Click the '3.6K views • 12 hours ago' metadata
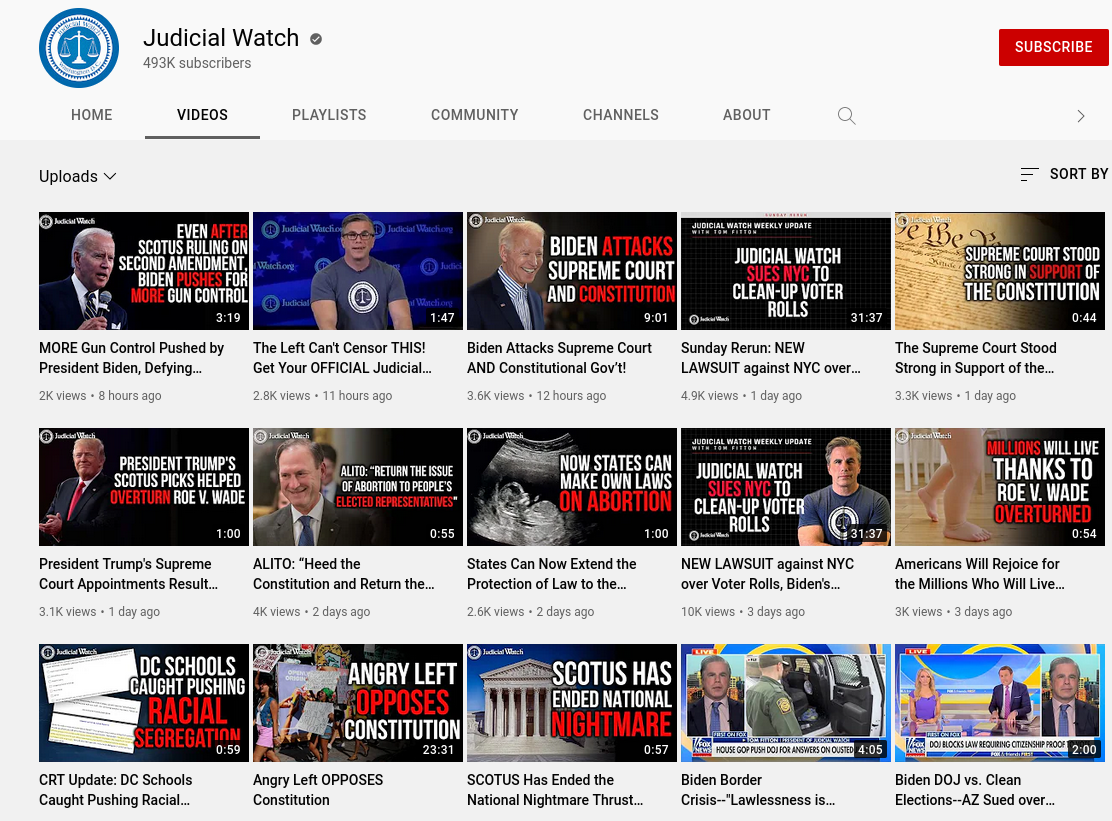 pyautogui.click(x=536, y=396)
